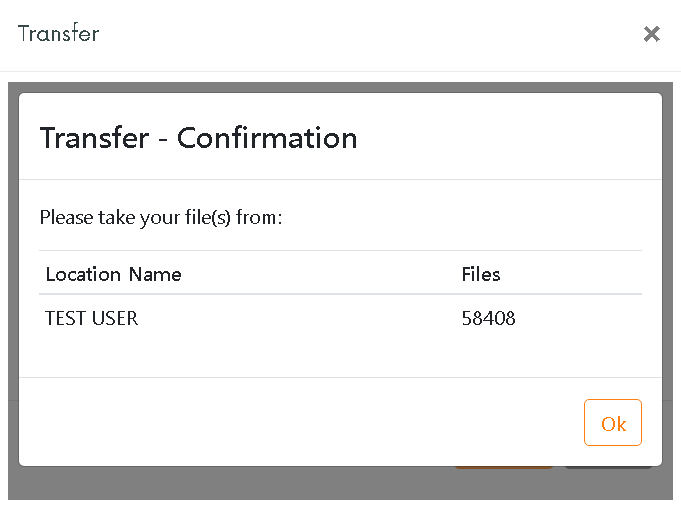Click the blank header area beside the Transfer title

[369, 34]
